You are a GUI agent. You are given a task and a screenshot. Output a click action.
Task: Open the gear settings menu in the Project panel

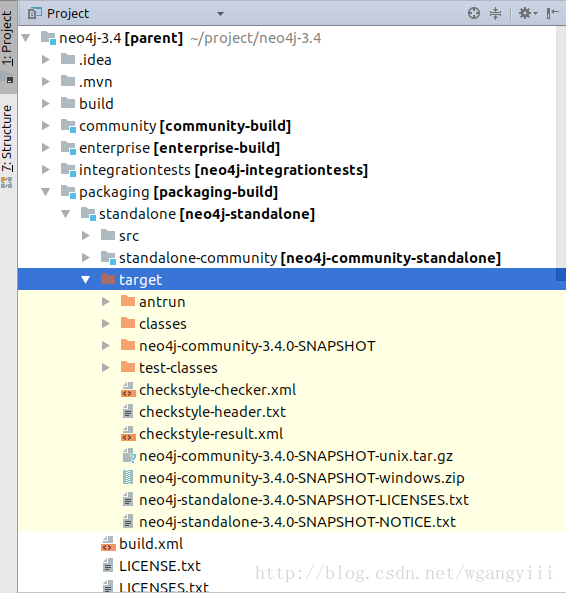528,13
